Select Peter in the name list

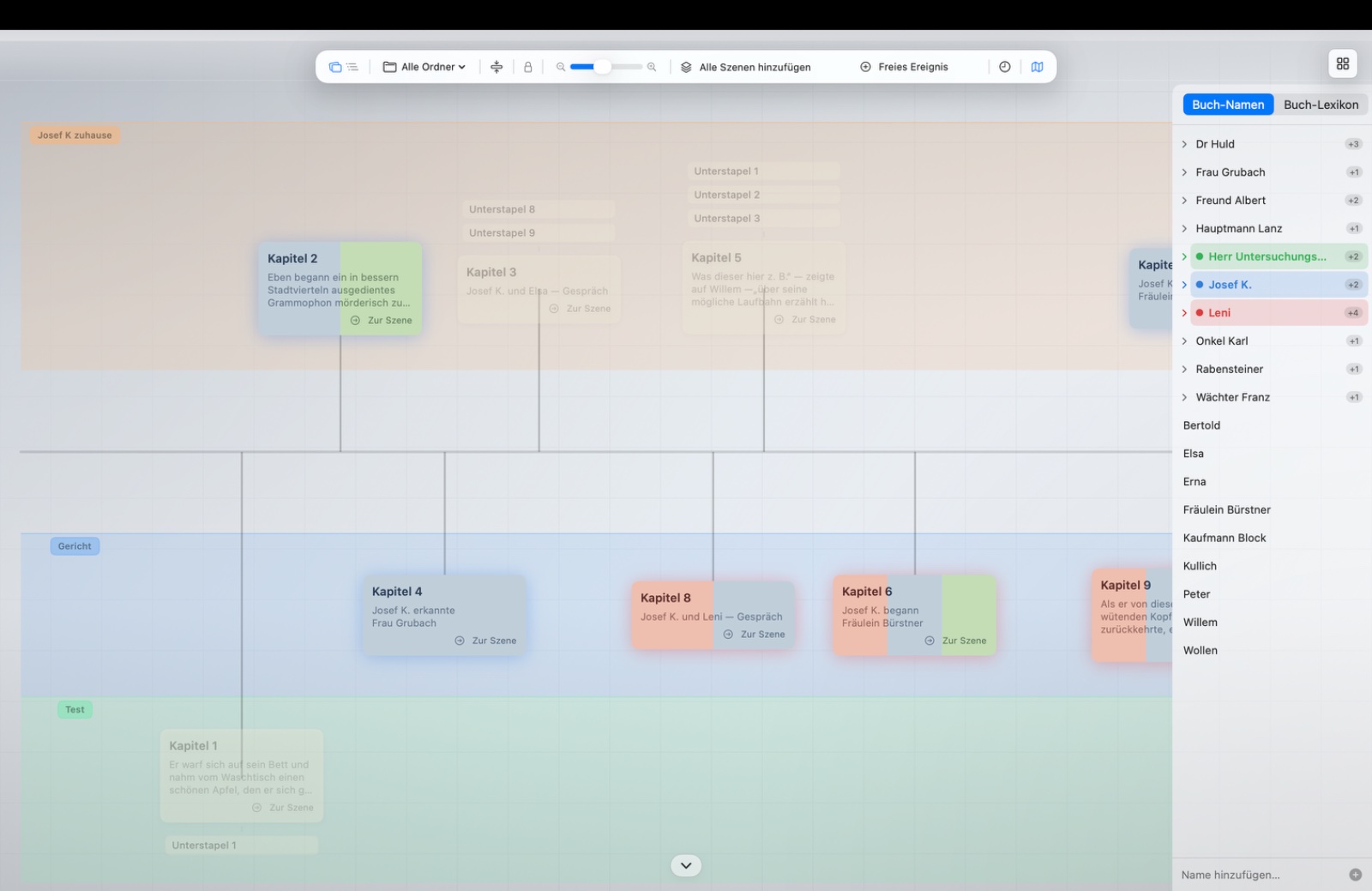click(1196, 594)
